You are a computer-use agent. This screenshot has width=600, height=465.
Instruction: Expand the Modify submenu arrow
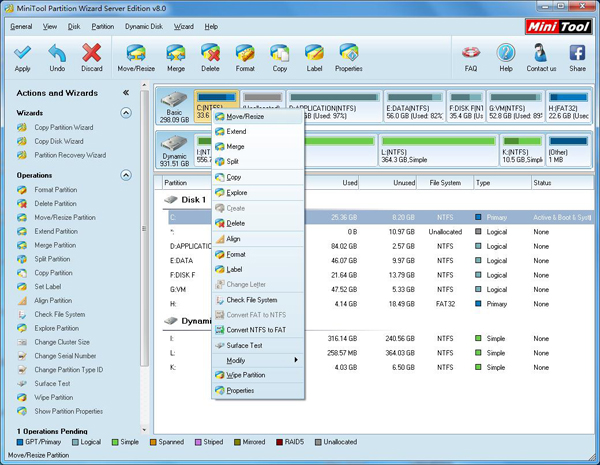[296, 360]
